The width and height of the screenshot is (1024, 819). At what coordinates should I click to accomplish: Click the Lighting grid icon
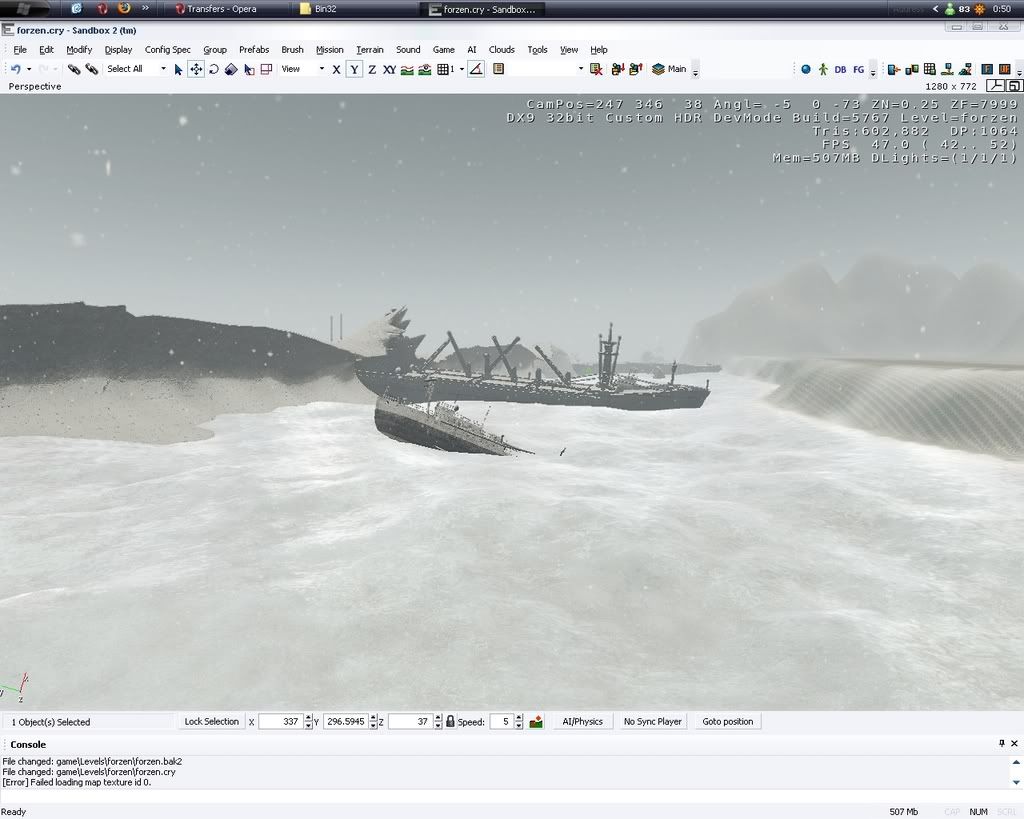[x=929, y=69]
